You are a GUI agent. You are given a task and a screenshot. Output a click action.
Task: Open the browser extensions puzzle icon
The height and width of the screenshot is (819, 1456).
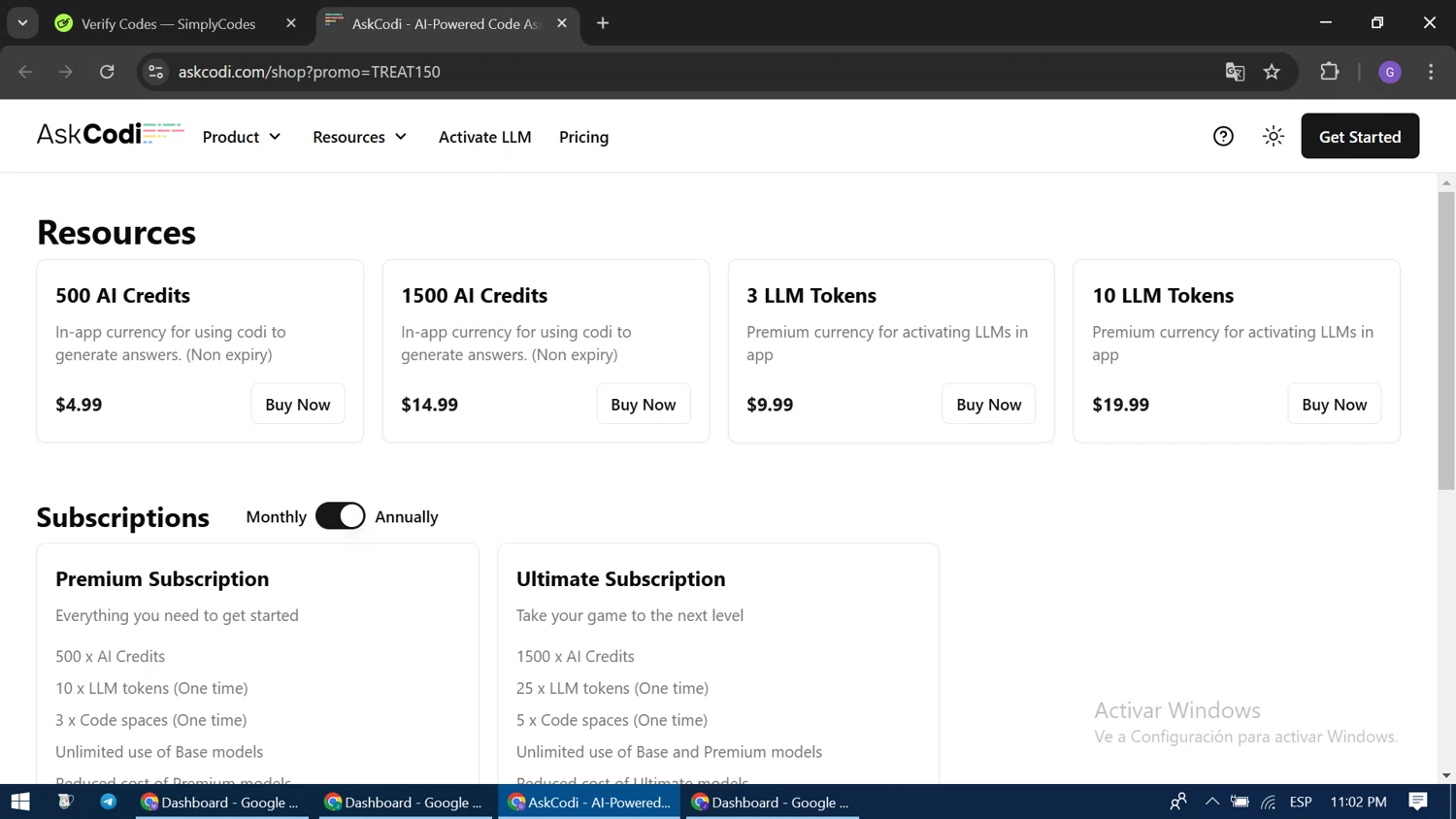(1330, 72)
